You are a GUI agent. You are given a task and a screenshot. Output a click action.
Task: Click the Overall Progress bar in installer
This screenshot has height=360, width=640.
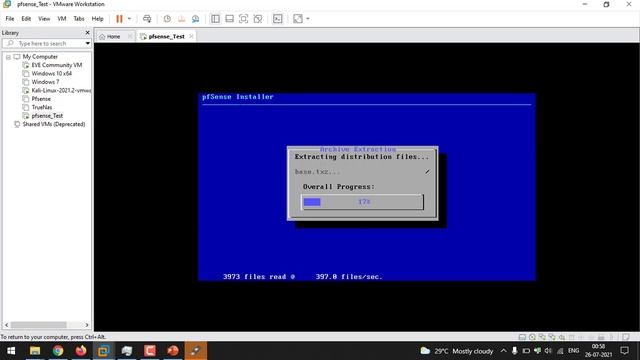362,202
